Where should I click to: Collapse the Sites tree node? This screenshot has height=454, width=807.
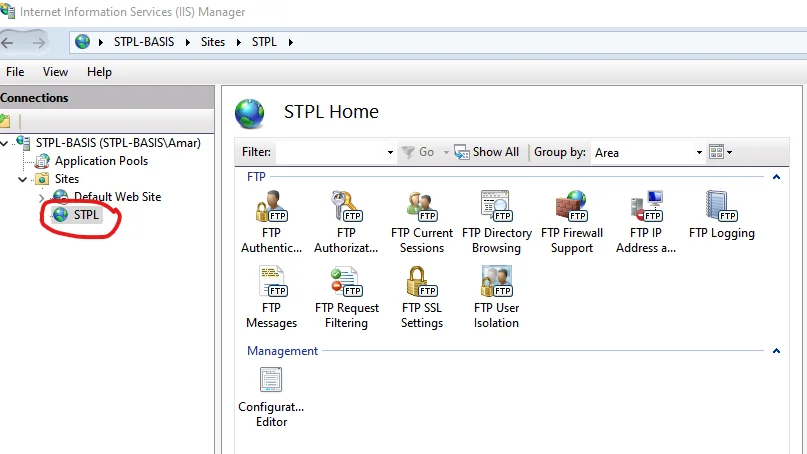(x=22, y=179)
